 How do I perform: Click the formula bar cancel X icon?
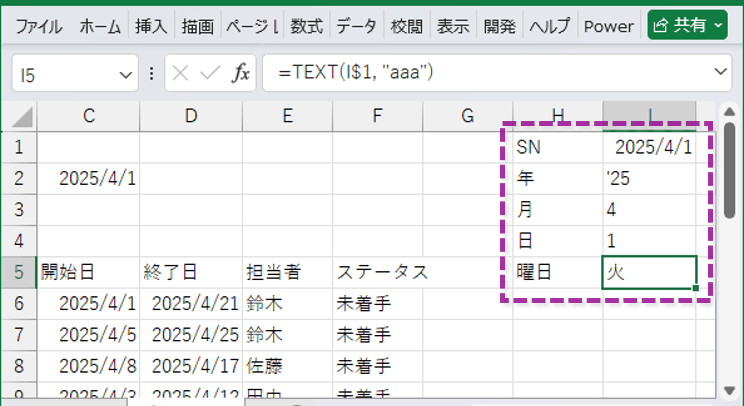pyautogui.click(x=180, y=73)
